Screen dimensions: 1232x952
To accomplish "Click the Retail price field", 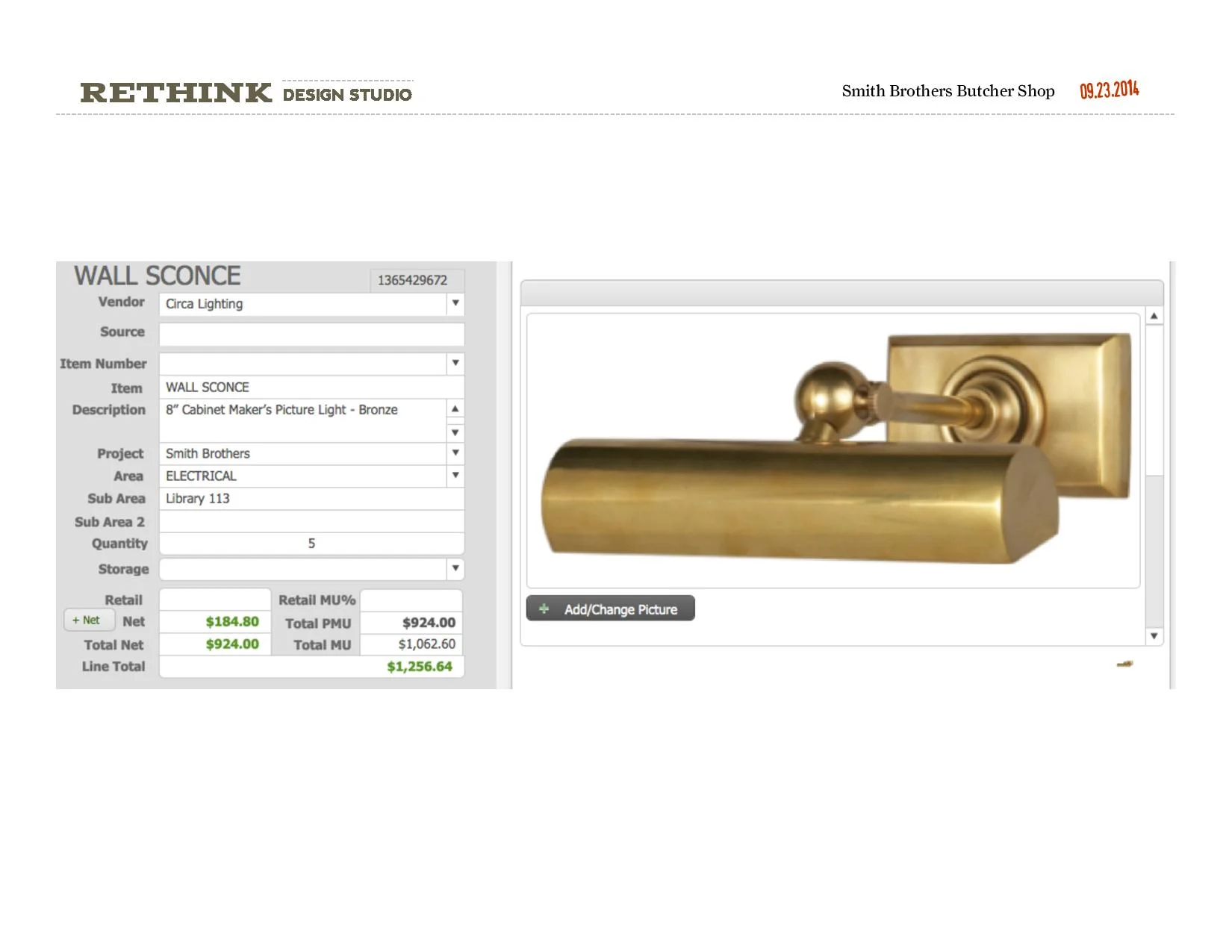I will coord(215,600).
